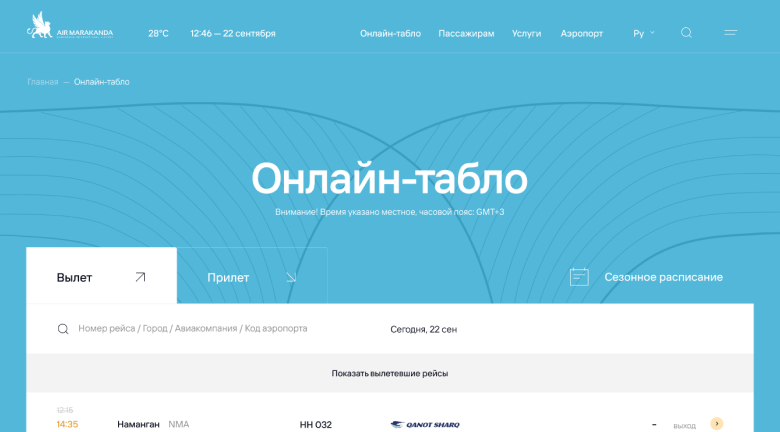Click Показать вылетевшие рейсы
The width and height of the screenshot is (780, 432).
click(x=390, y=373)
